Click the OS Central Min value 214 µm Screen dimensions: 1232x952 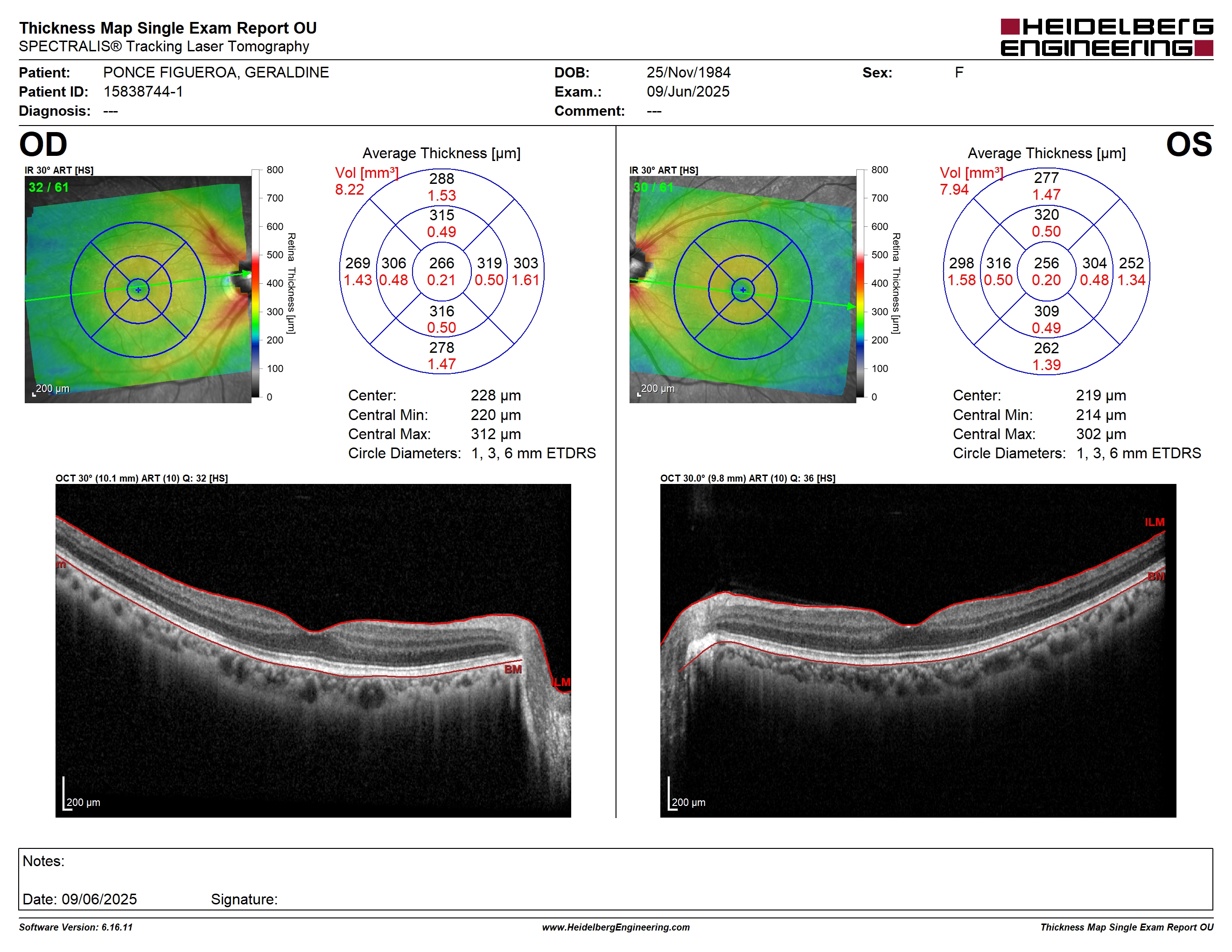tap(1101, 415)
